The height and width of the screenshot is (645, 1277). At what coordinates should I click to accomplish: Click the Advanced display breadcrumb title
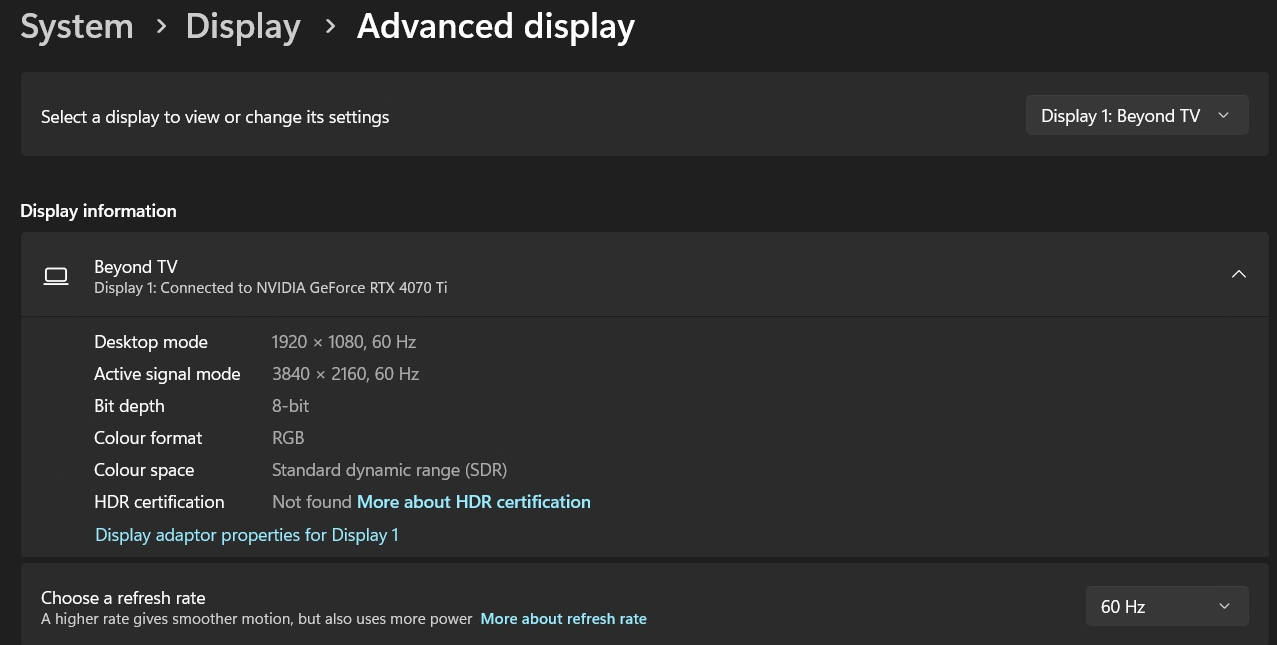[x=496, y=26]
